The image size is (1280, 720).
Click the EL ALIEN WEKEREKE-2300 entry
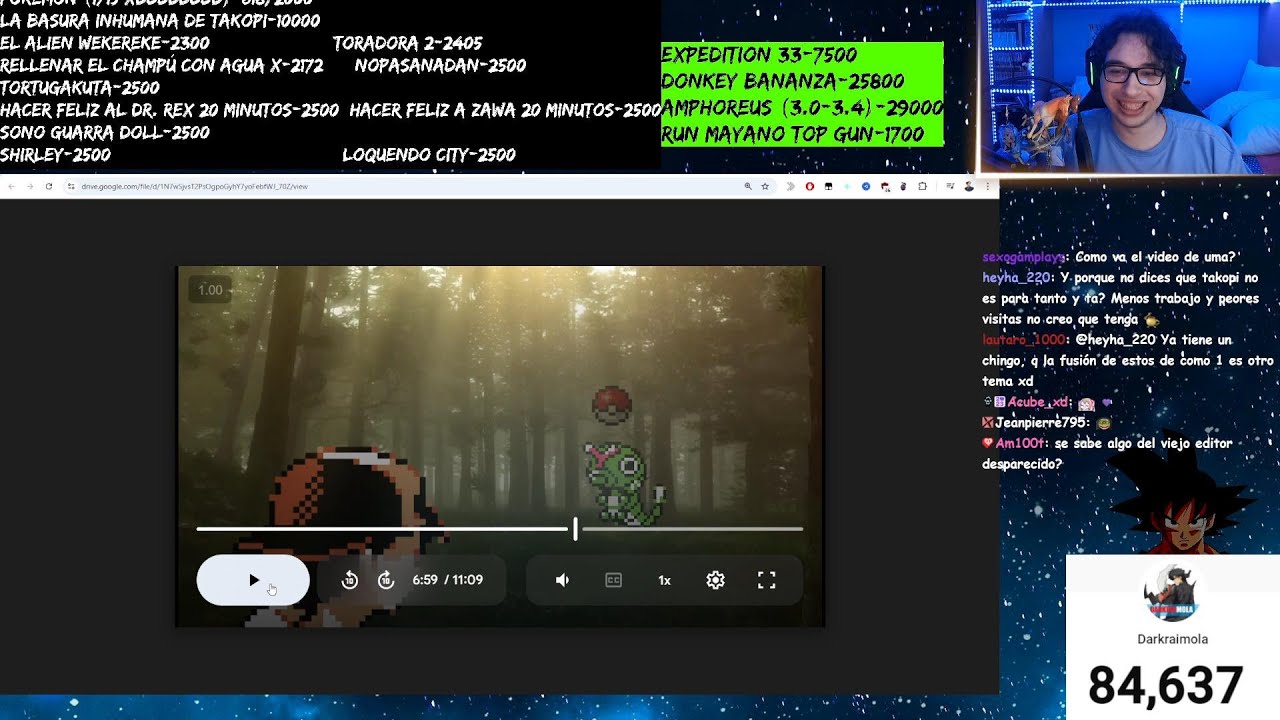click(105, 43)
